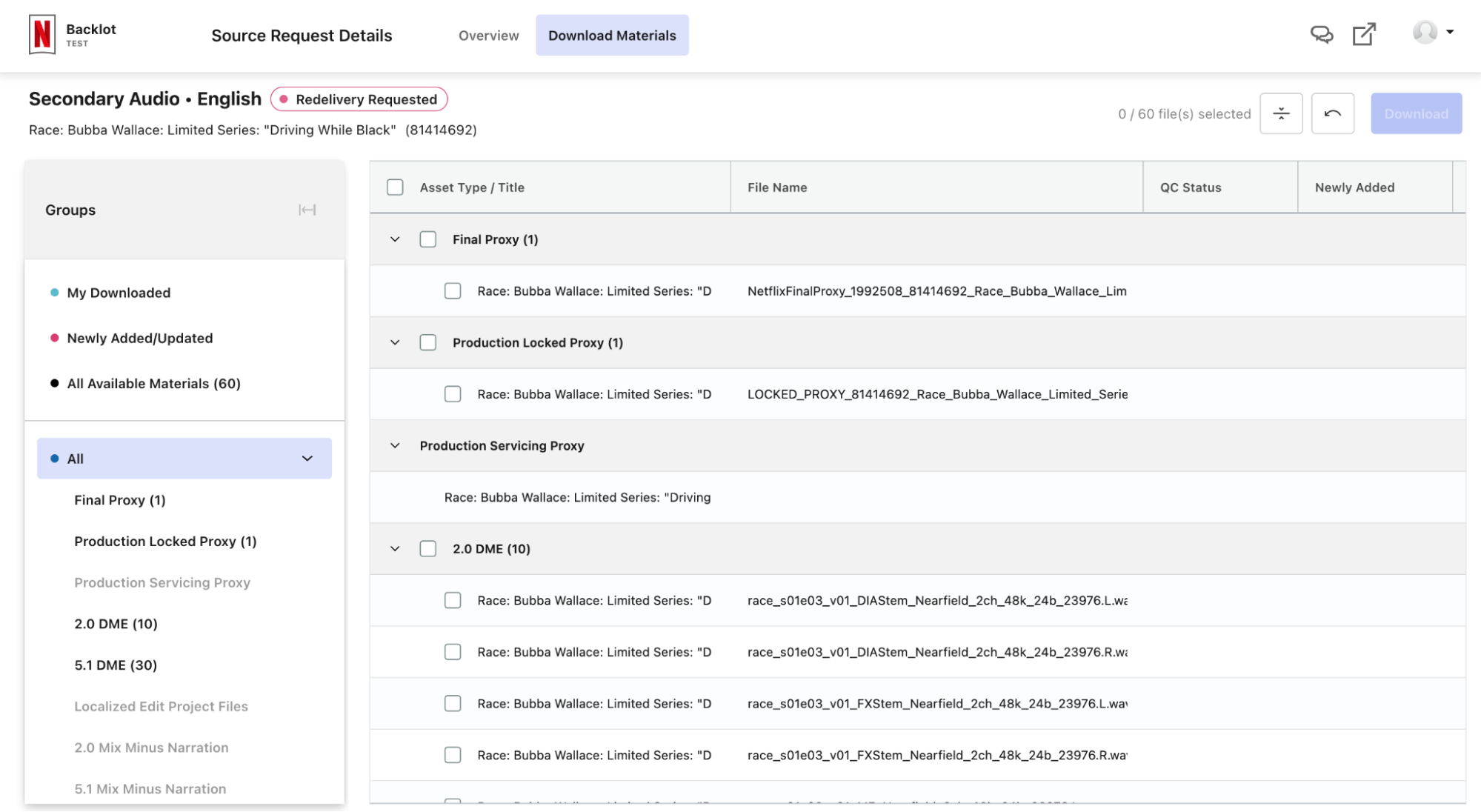Viewport: 1481px width, 812px height.
Task: Click the Production Servicing Proxy title row text
Action: [x=577, y=497]
